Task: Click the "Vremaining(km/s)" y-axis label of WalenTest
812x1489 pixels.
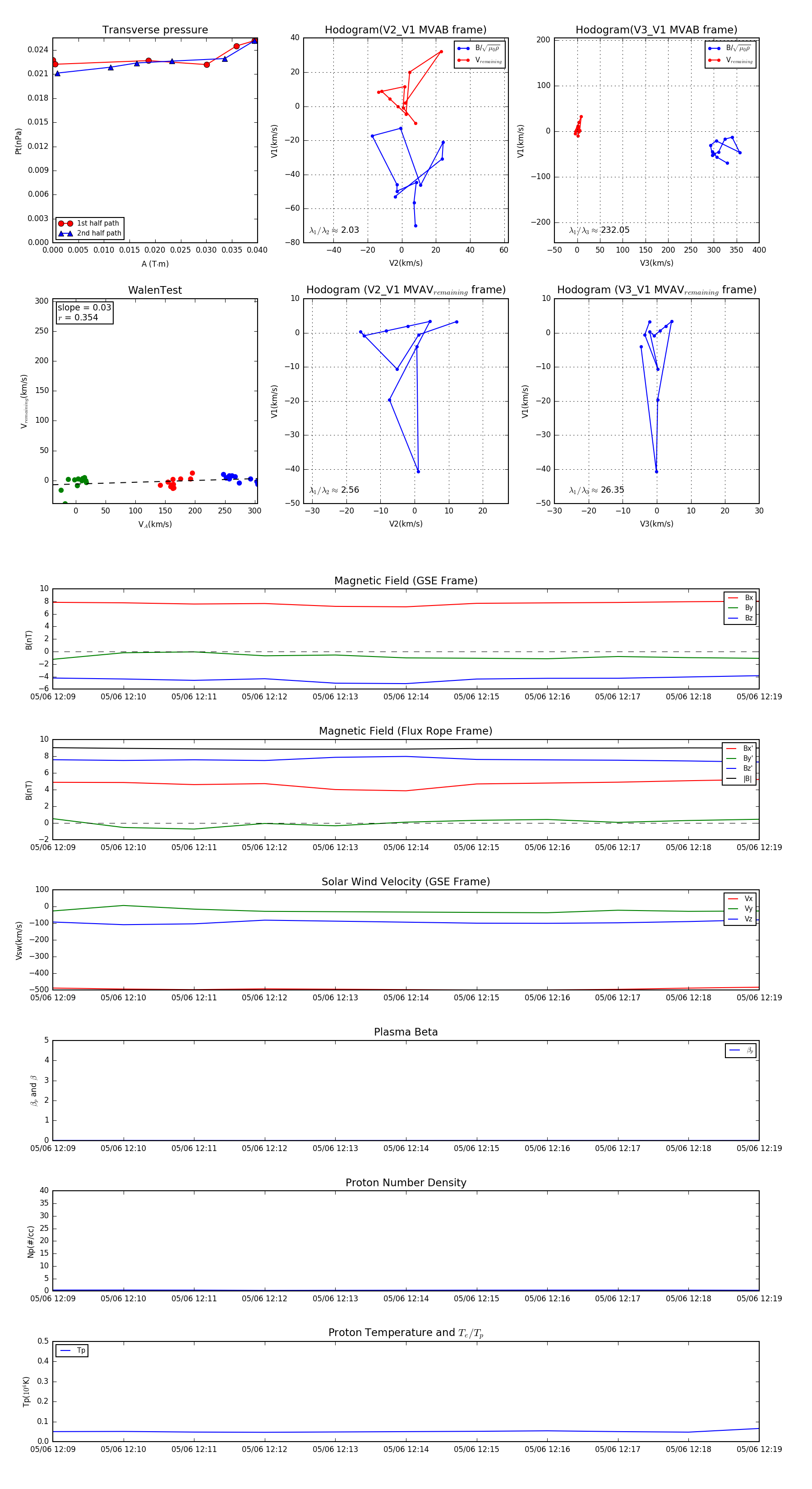Action: pyautogui.click(x=24, y=401)
